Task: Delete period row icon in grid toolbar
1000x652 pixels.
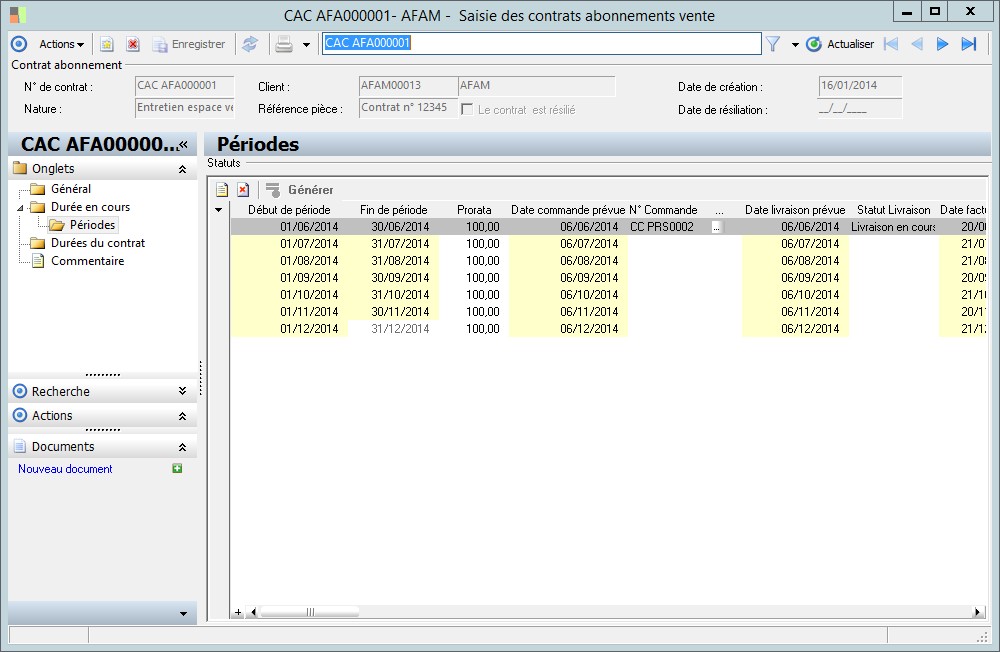Action: (x=242, y=190)
